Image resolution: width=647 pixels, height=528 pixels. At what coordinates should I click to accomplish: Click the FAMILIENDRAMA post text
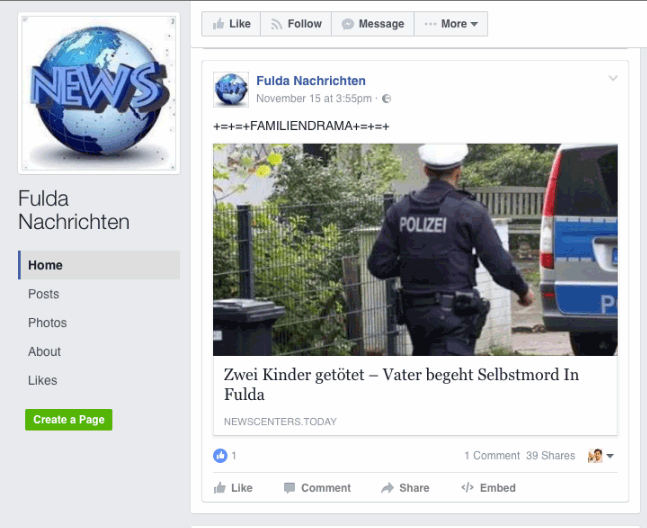(301, 126)
